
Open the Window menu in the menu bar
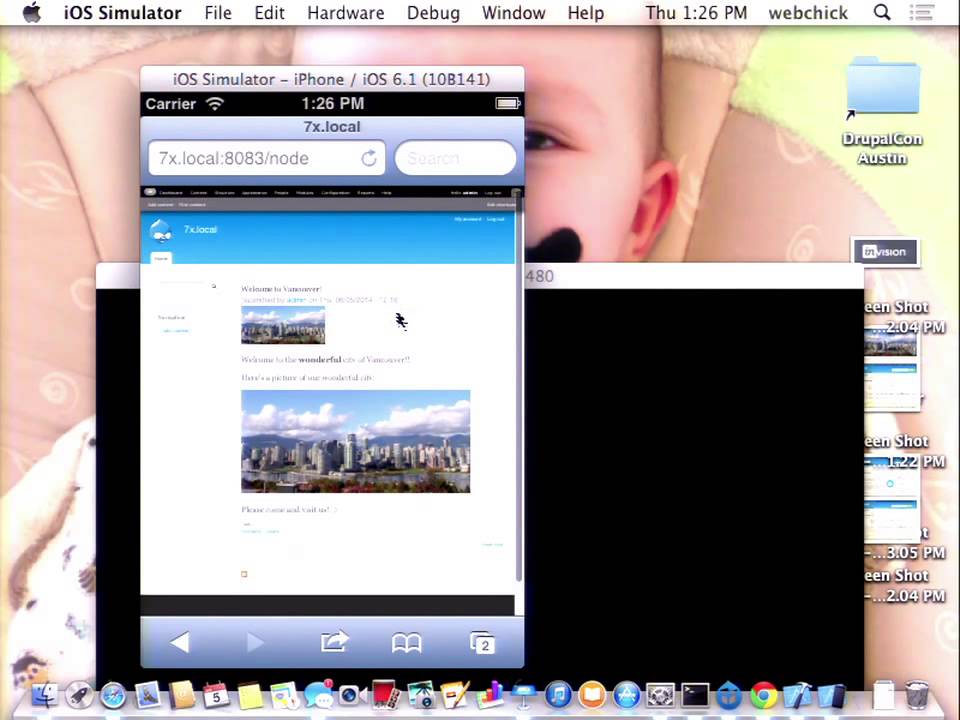pyautogui.click(x=514, y=13)
